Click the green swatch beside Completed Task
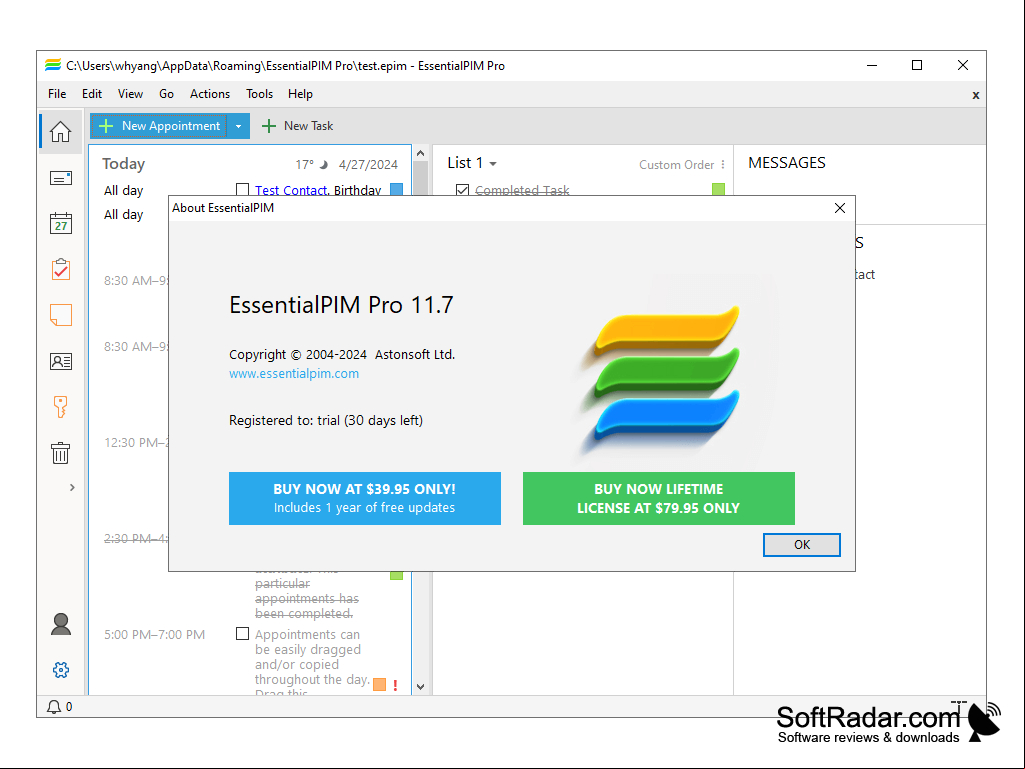1025x769 pixels. (718, 190)
